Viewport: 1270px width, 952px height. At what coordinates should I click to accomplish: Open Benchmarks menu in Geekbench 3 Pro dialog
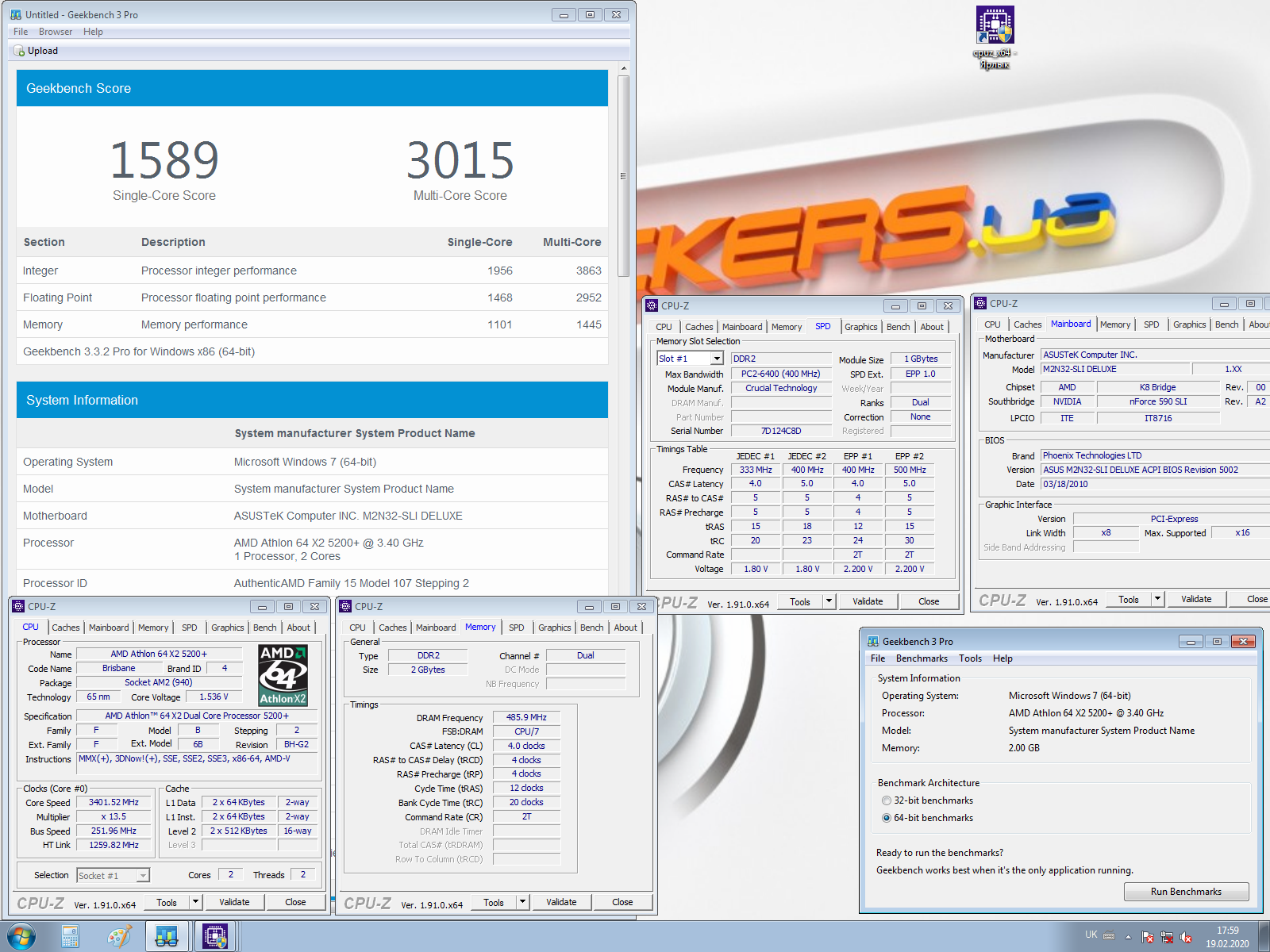922,658
